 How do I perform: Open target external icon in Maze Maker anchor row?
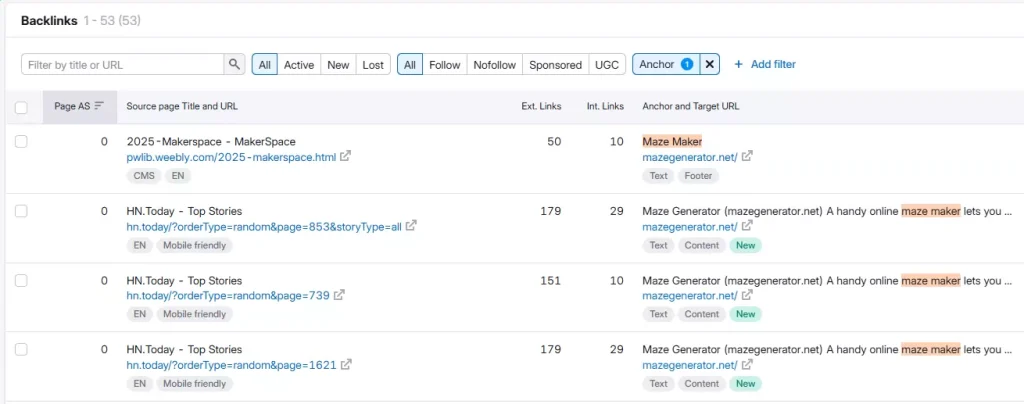click(747, 157)
